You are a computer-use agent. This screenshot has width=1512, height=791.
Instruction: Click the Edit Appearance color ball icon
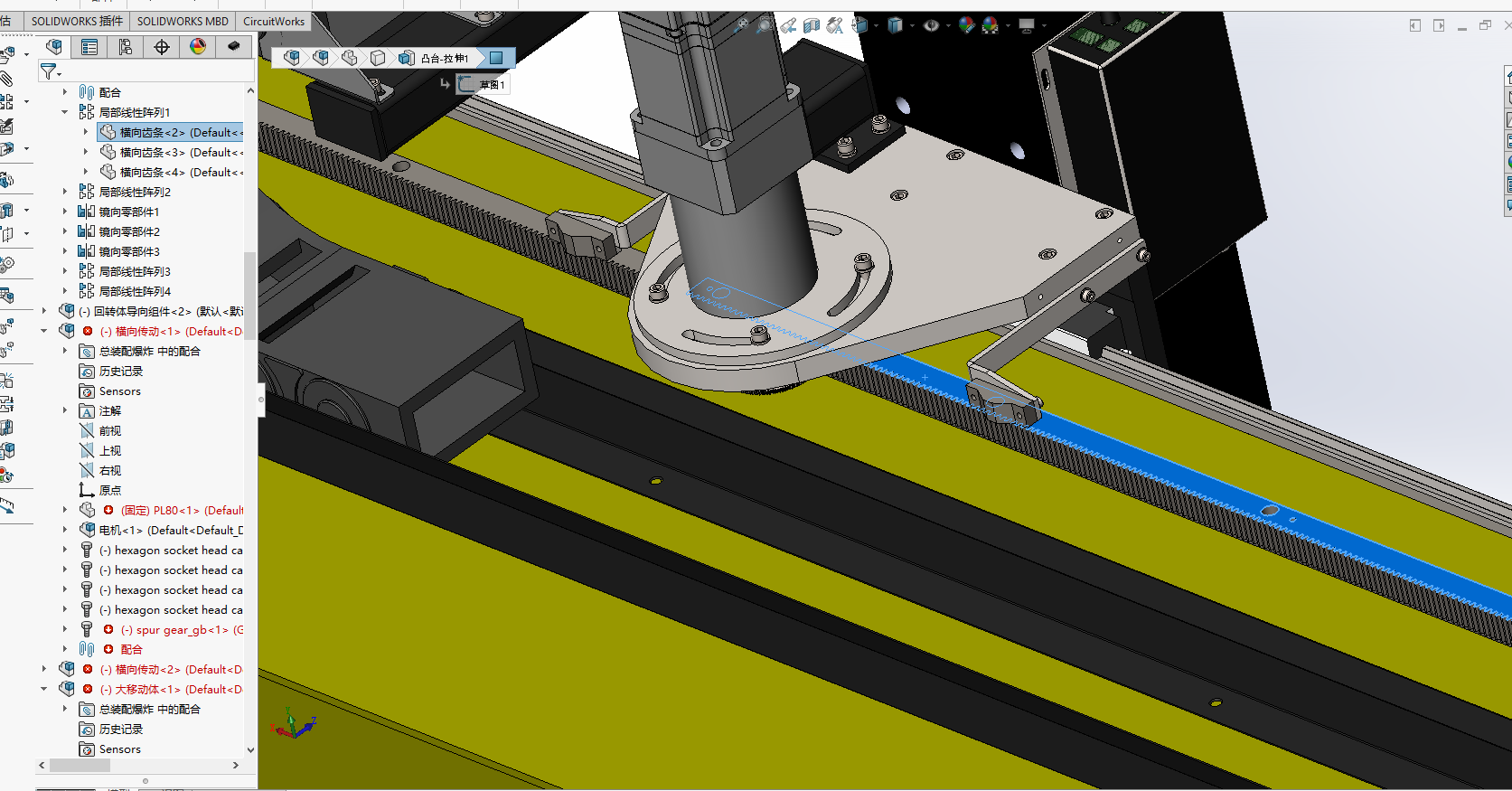[x=967, y=25]
